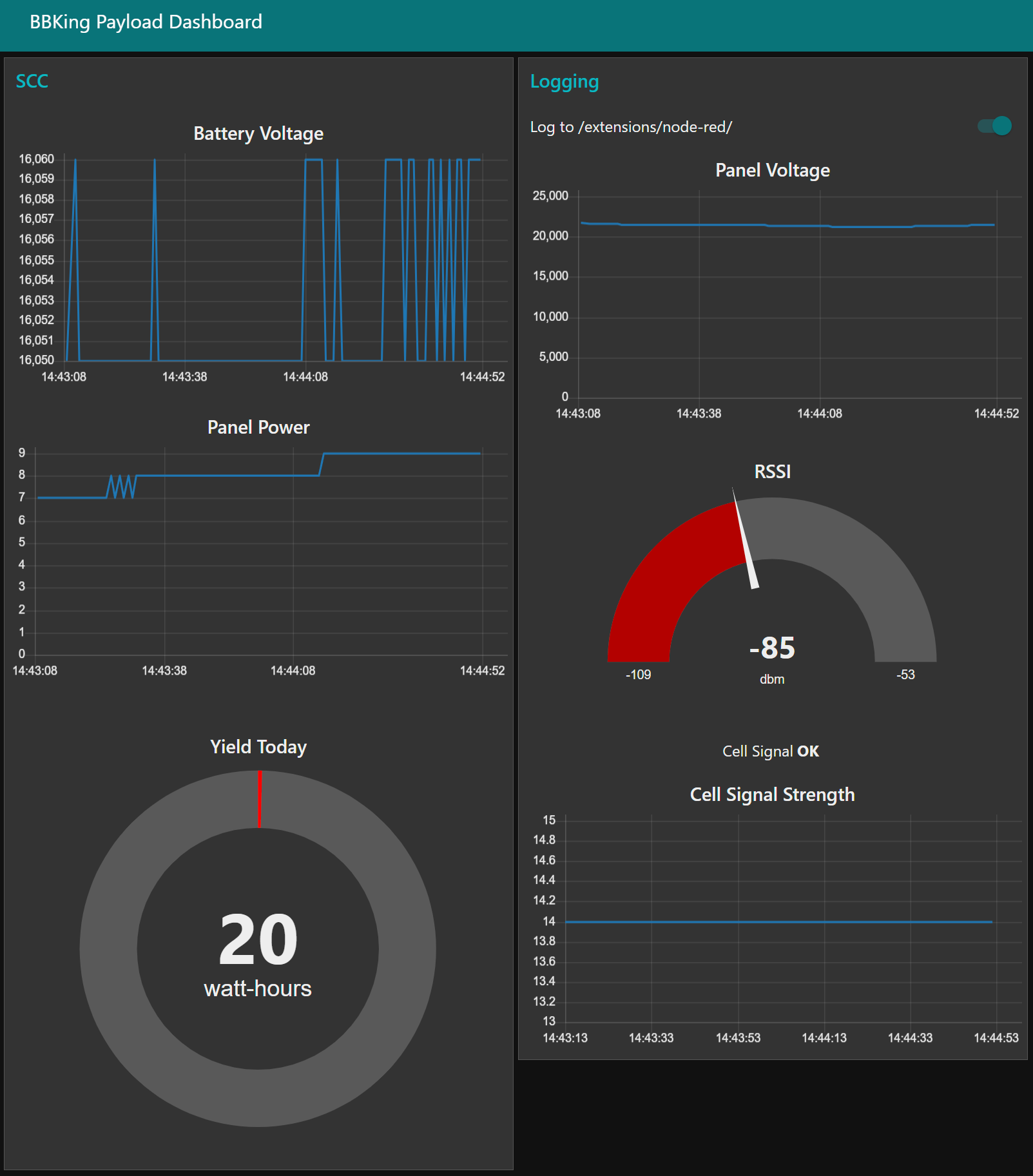The height and width of the screenshot is (1176, 1033).
Task: Toggle the Log to /extensions/node-red/ switch
Action: point(995,126)
